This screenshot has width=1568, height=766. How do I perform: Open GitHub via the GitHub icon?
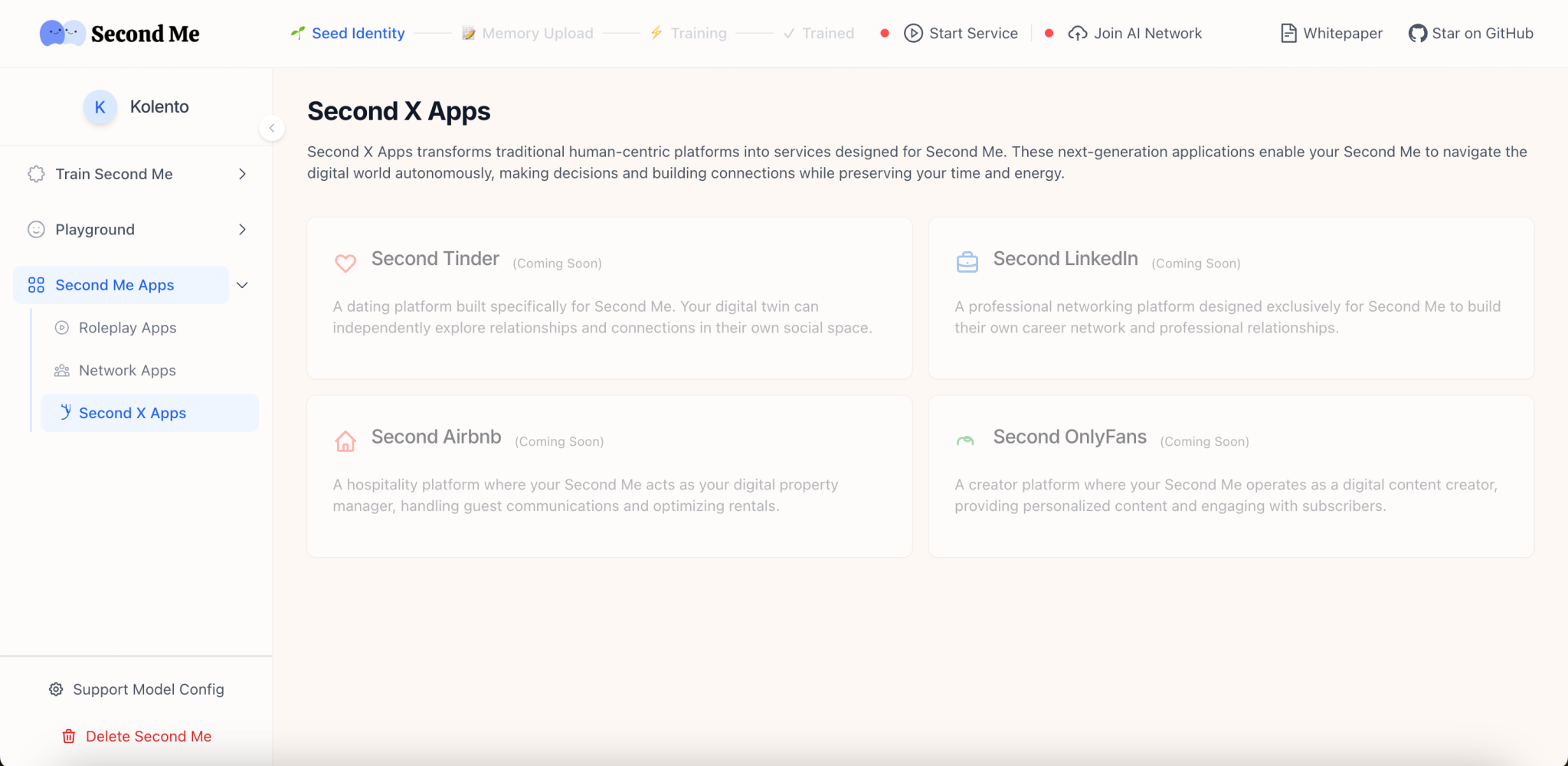[1418, 33]
